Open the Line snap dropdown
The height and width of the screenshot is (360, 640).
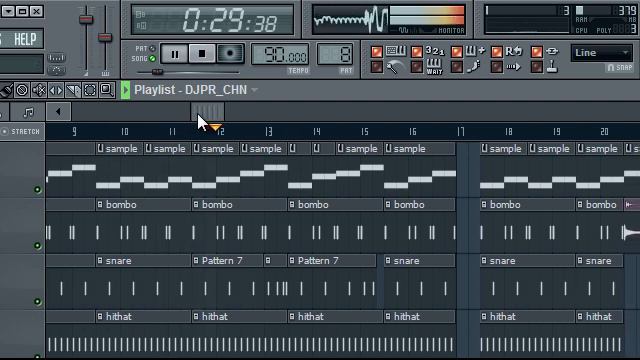pyautogui.click(x=602, y=53)
